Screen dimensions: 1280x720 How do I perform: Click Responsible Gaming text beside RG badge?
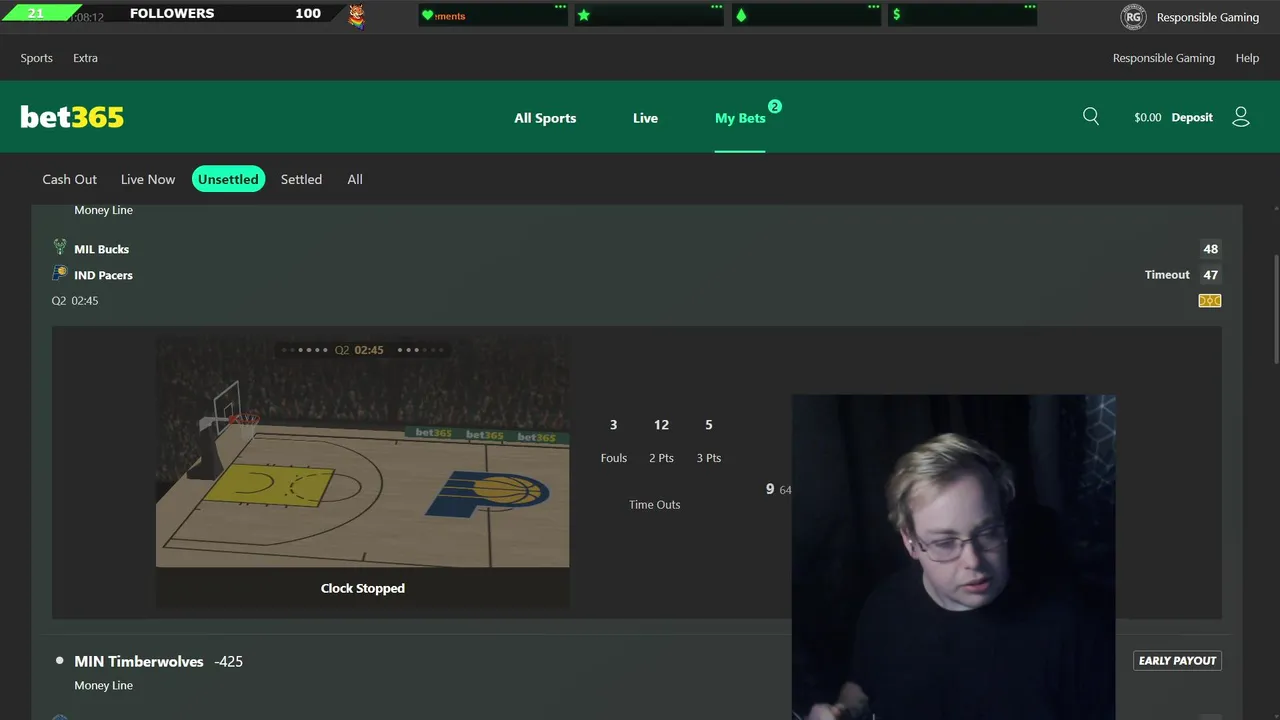(x=1208, y=17)
